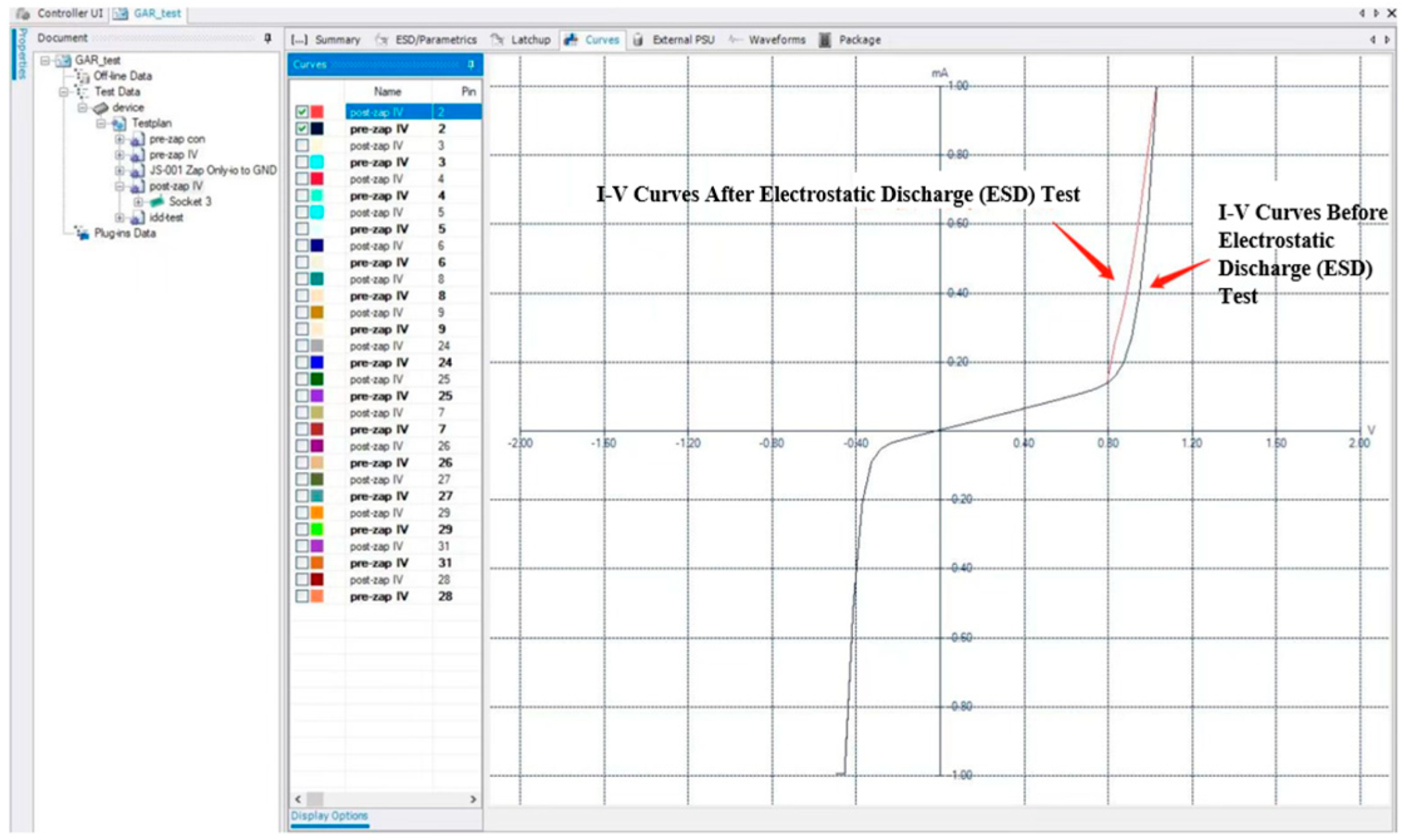Click the Socket 3 chip icon in tree
The width and height of the screenshot is (1403, 840).
point(158,202)
